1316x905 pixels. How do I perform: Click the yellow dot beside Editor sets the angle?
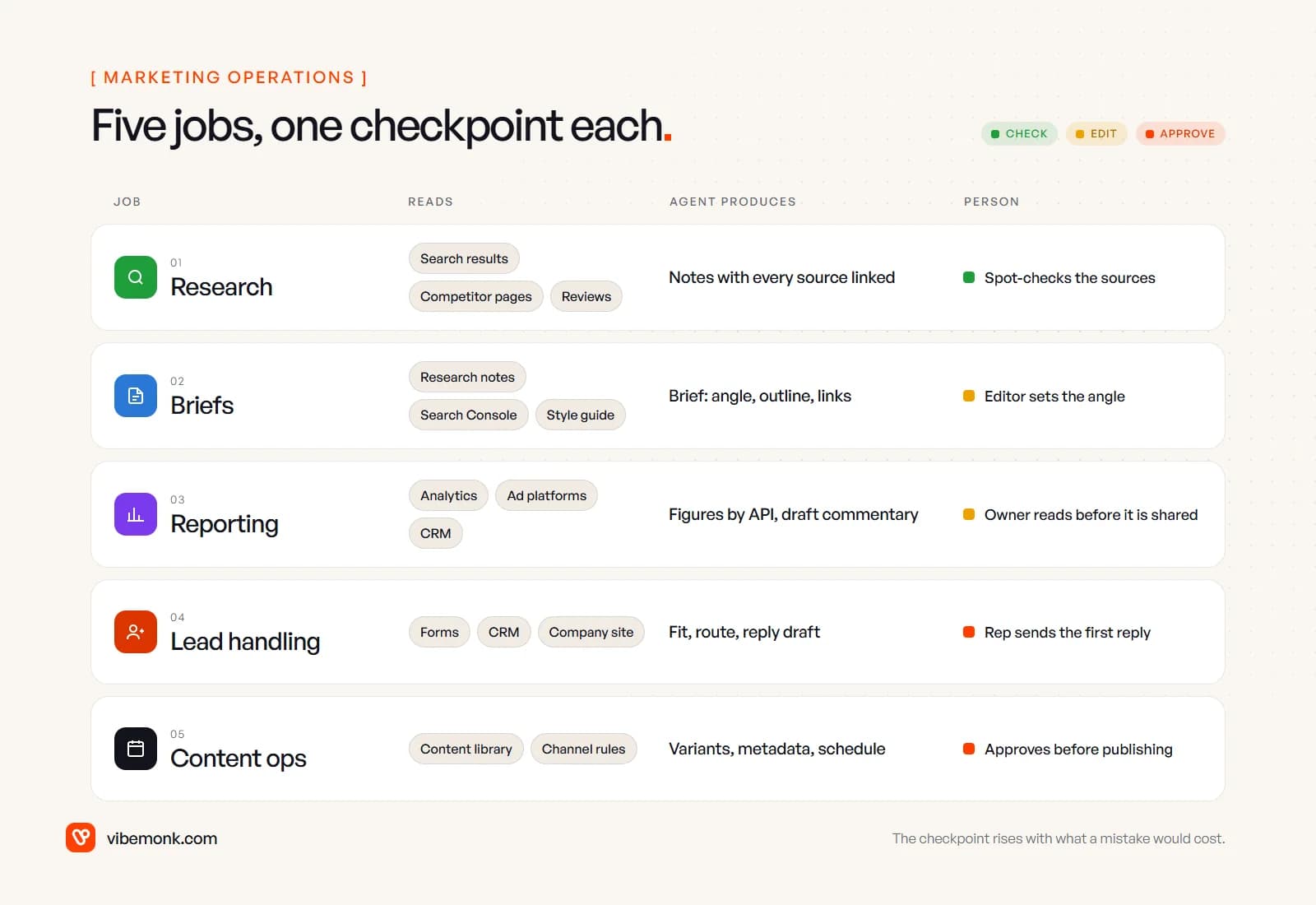coord(969,396)
